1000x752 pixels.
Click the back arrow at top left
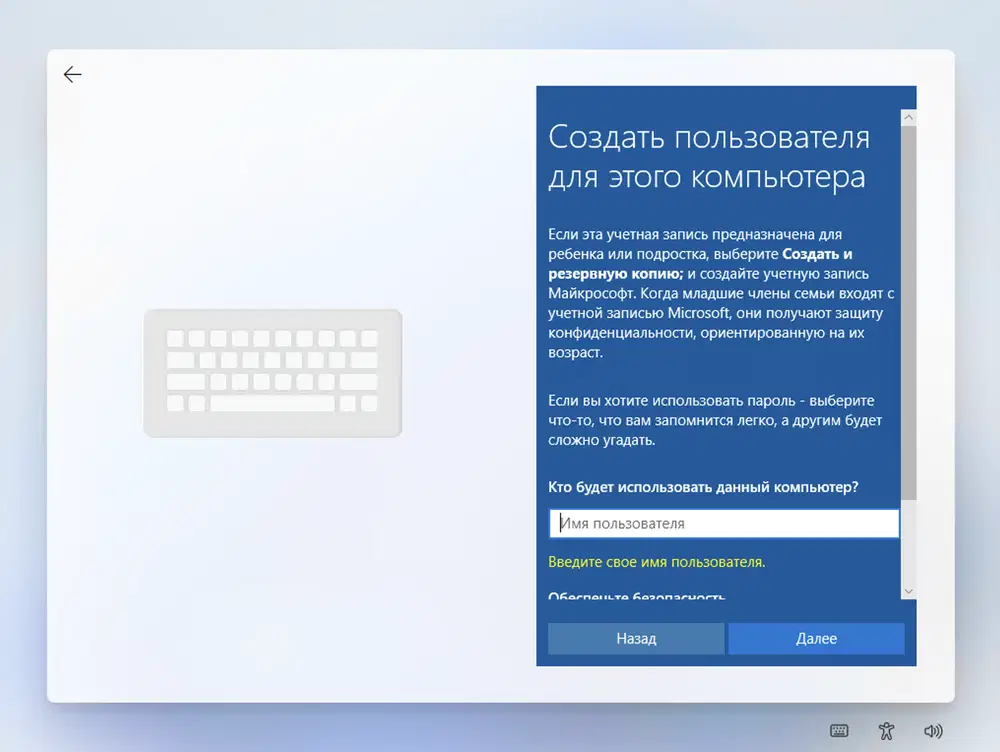(73, 75)
